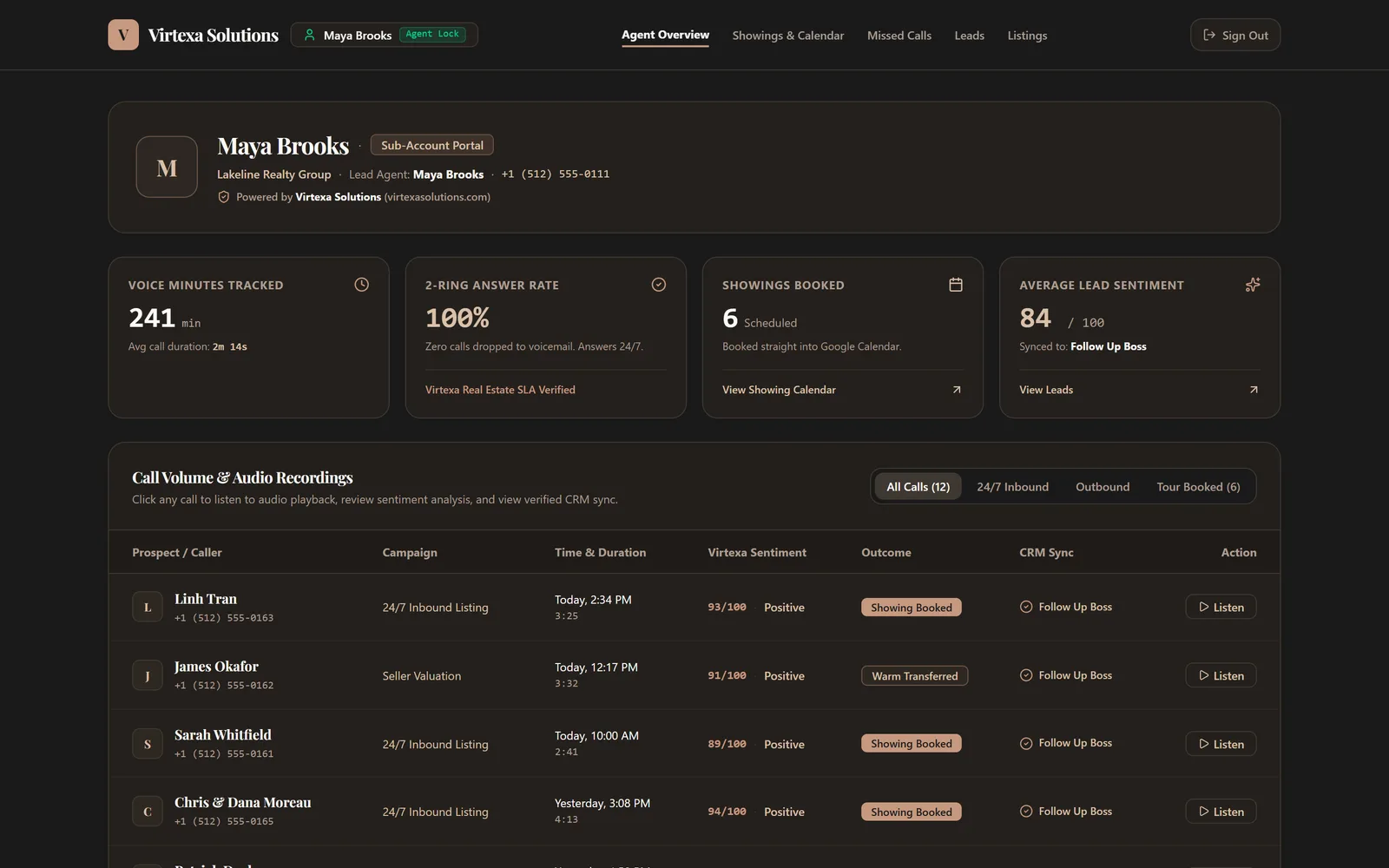Viewport: 1389px width, 868px height.
Task: Click the arrow icon next to View Leads
Action: pyautogui.click(x=1254, y=390)
